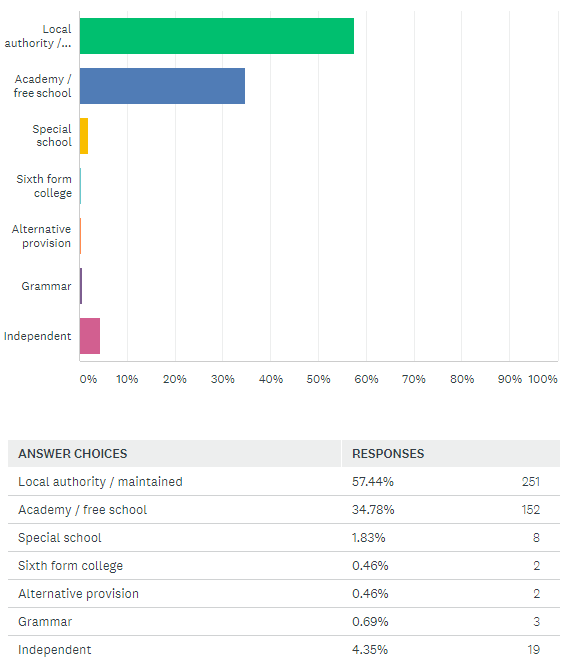This screenshot has height=660, width=568.
Task: Click the 4.35% Independent percentage
Action: tap(370, 649)
